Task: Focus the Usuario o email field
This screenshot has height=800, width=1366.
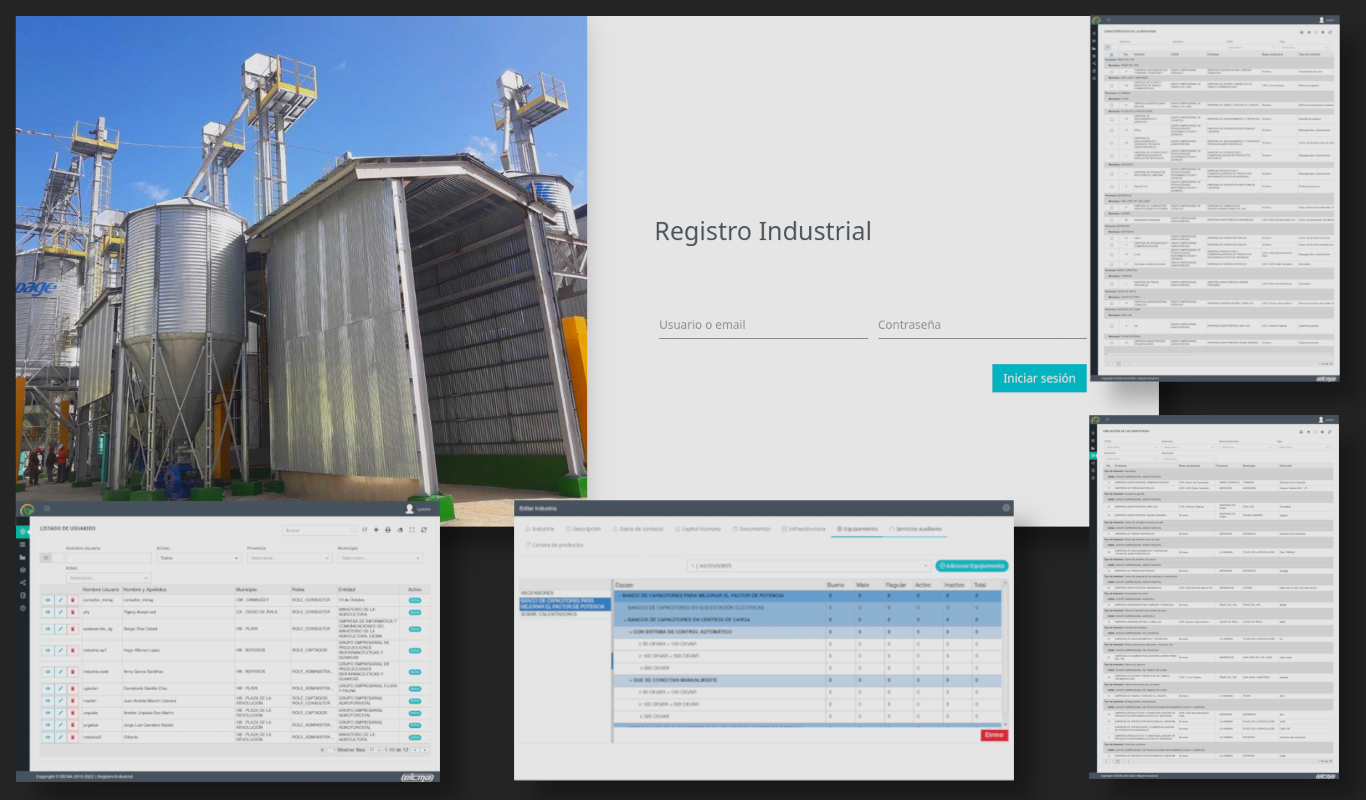Action: tap(762, 325)
